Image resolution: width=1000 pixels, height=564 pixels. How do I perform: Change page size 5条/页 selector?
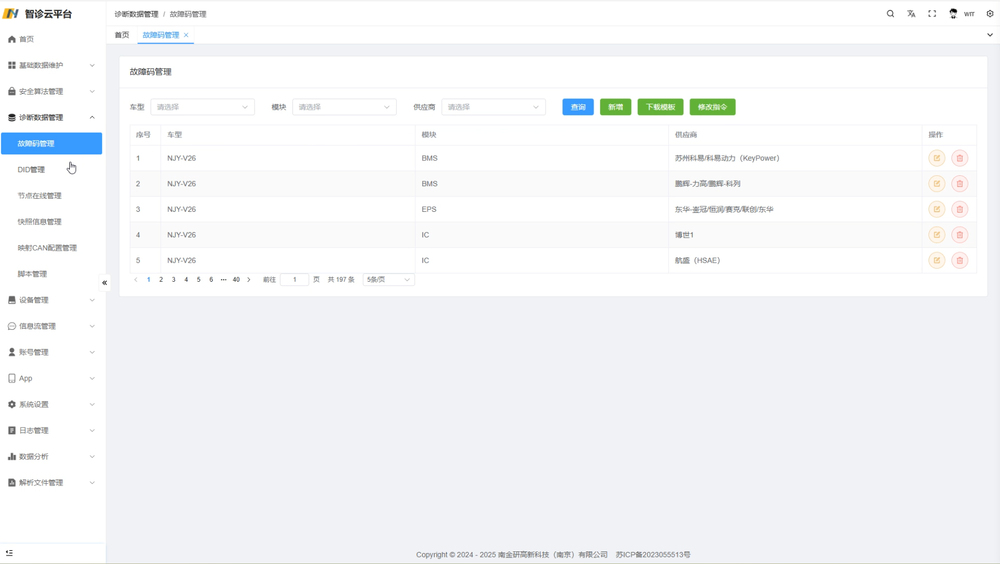tap(388, 280)
